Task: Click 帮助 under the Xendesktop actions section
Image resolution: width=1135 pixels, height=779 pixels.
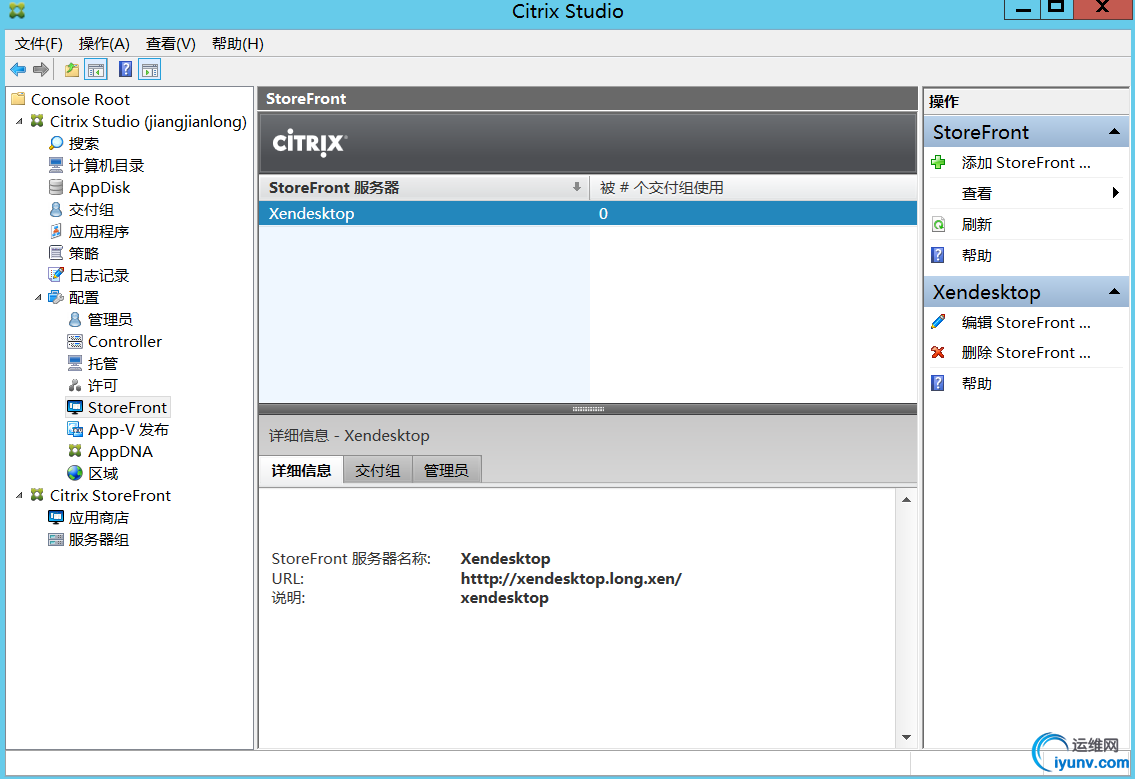Action: 976,384
